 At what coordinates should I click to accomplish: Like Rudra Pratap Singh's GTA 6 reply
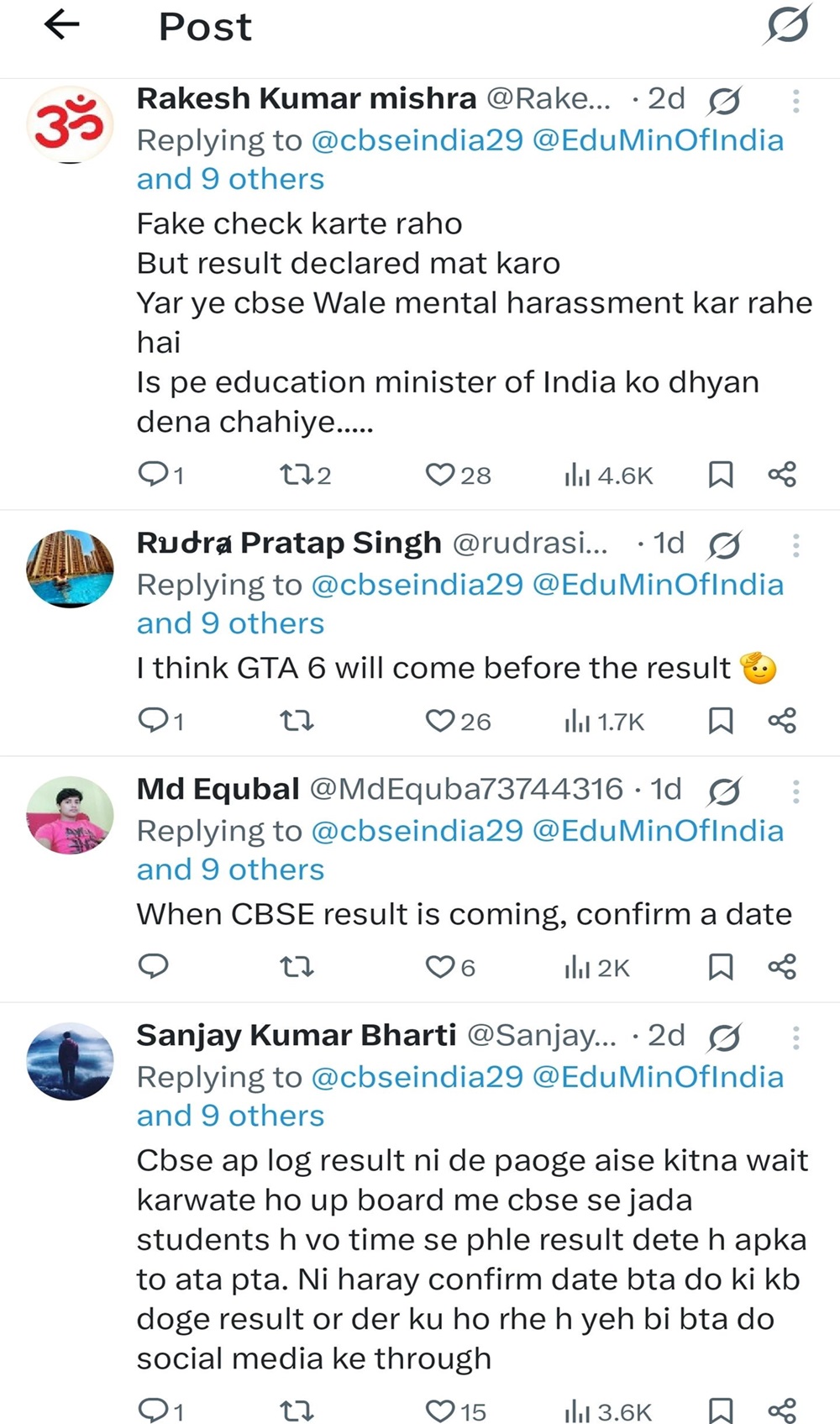440,721
